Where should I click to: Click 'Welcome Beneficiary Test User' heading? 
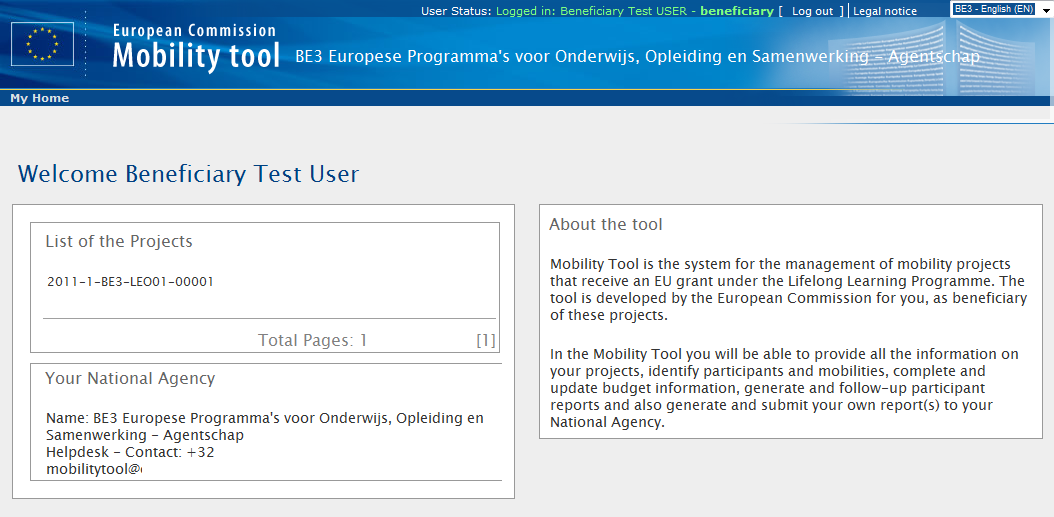[x=189, y=174]
